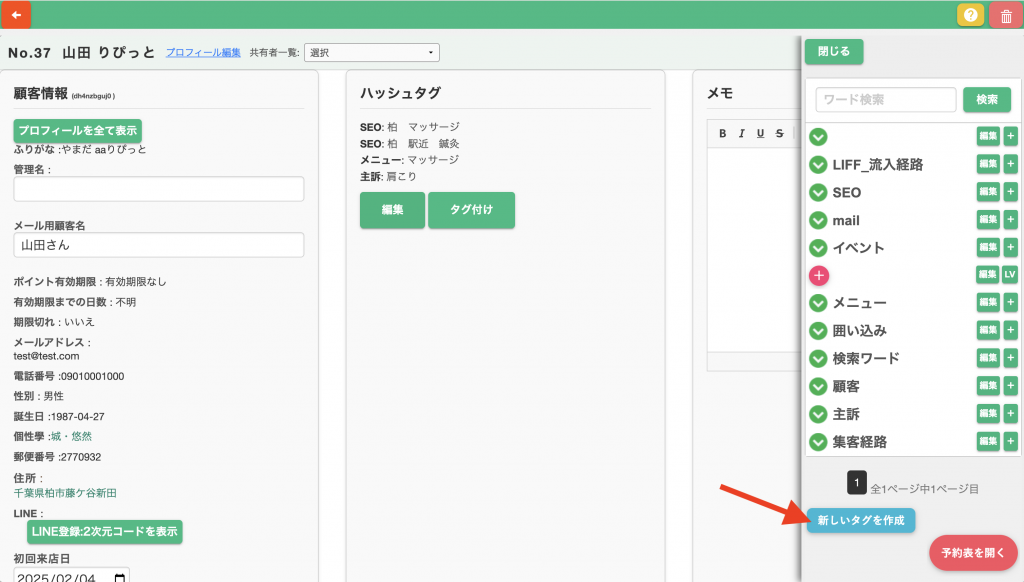Toggle underline in memo editor toolbar
1024x582 pixels.
click(761, 134)
